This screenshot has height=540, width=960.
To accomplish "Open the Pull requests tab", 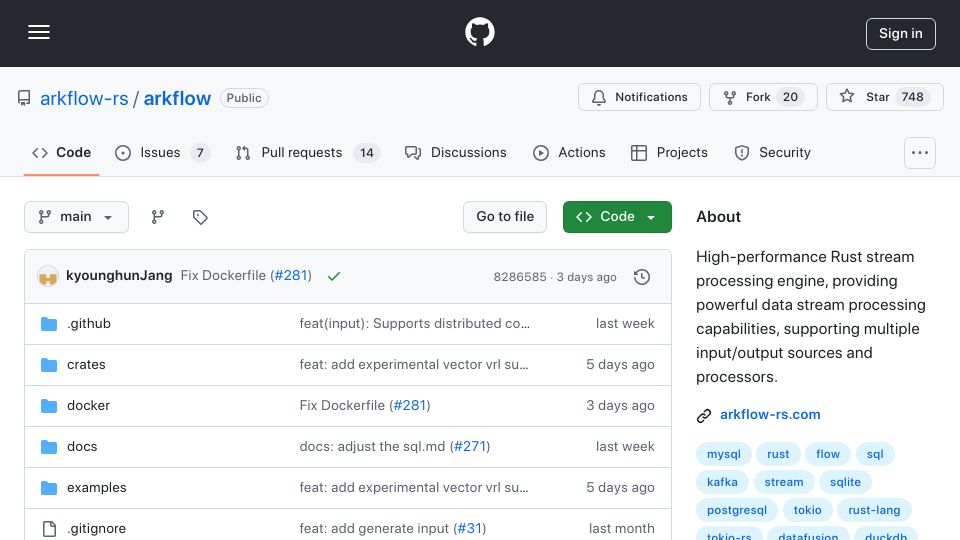I will [308, 152].
